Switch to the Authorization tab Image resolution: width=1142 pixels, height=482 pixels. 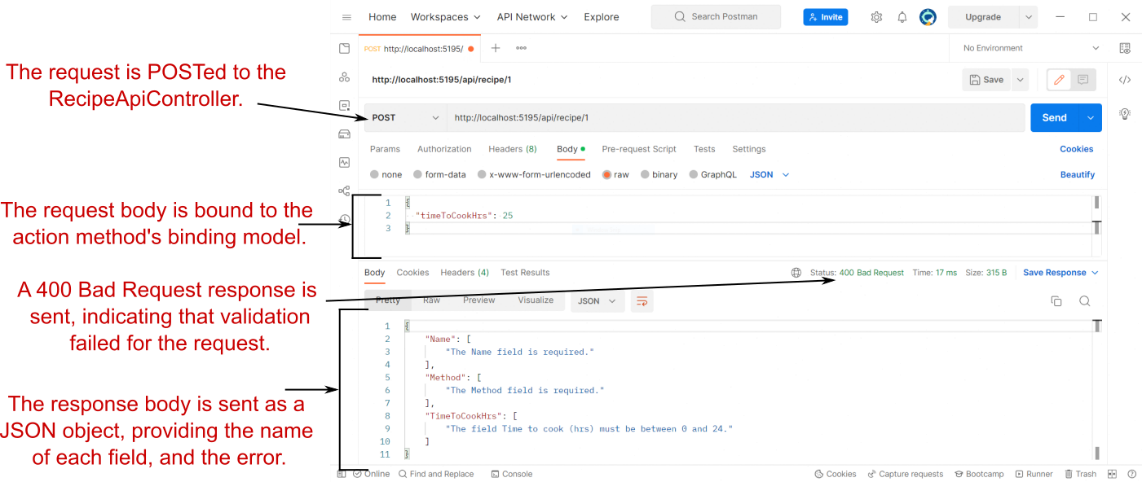[444, 149]
